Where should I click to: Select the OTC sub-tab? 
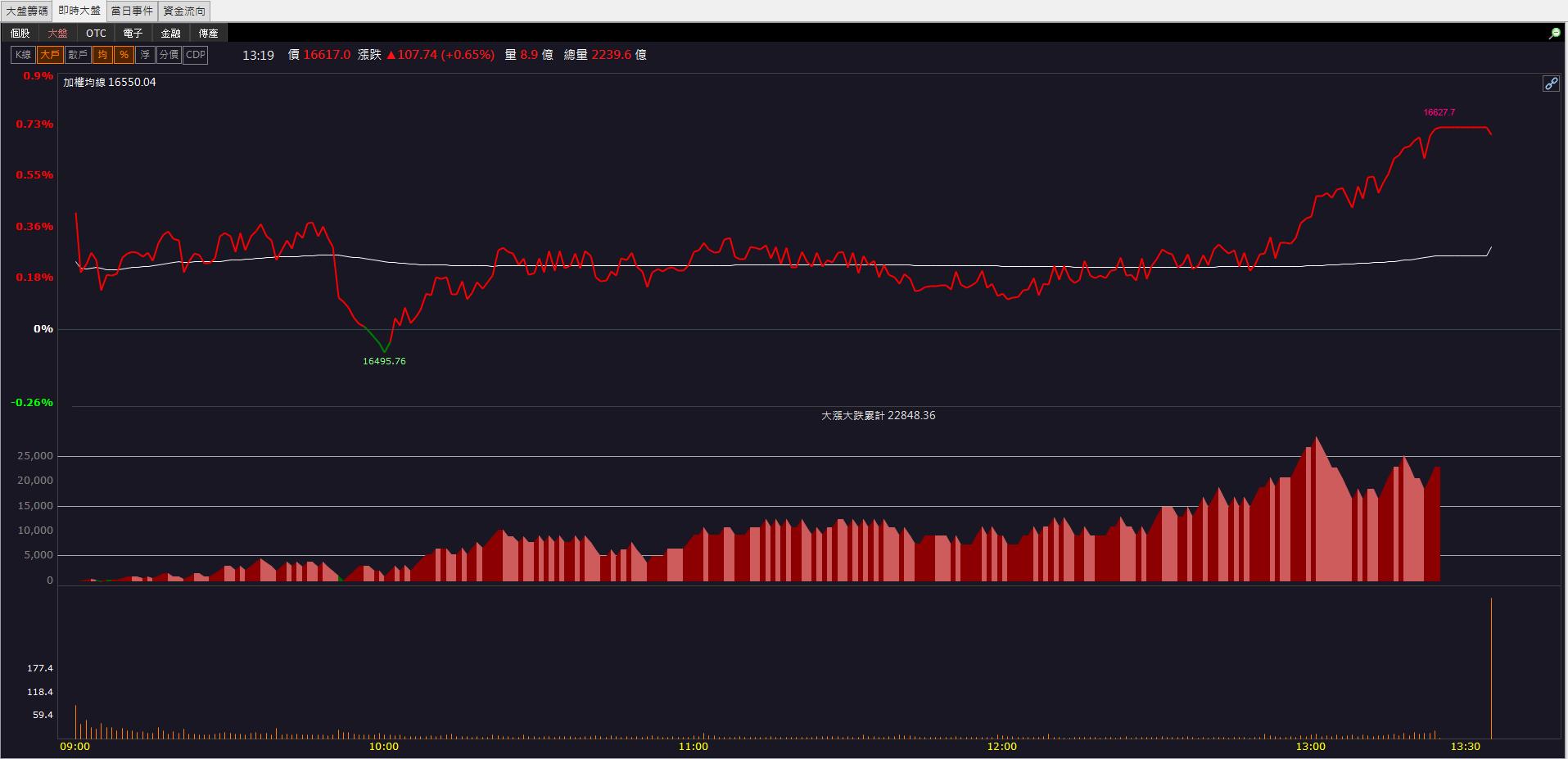pos(96,34)
